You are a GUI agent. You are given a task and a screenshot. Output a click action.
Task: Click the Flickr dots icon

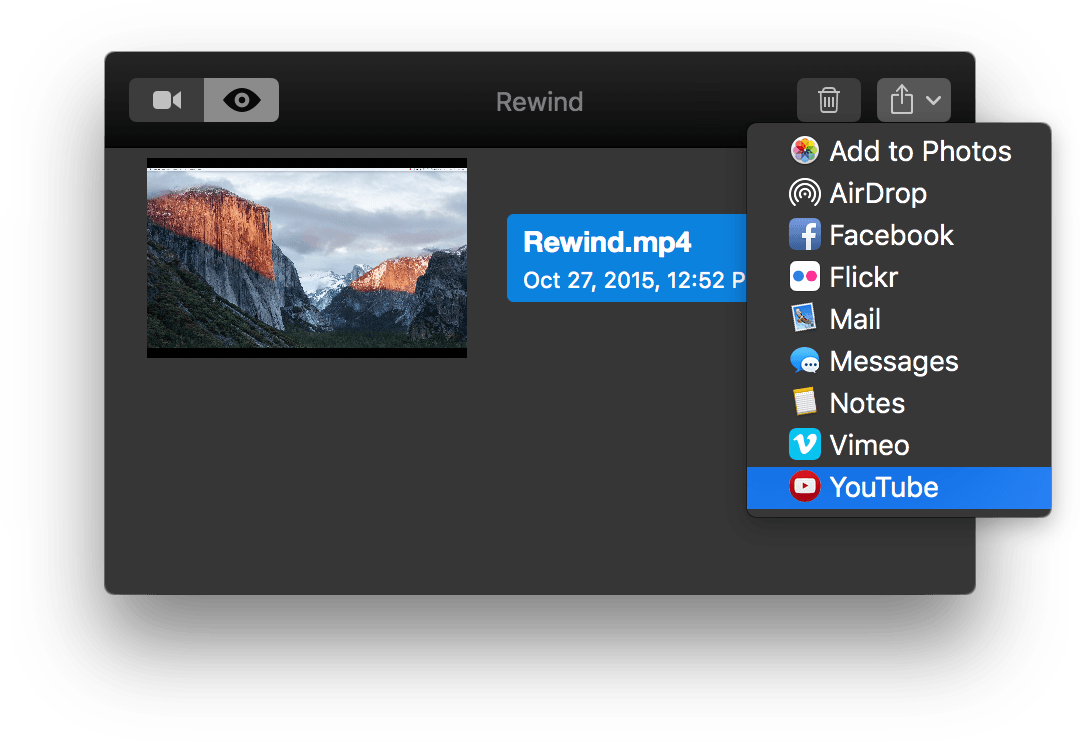pos(804,277)
